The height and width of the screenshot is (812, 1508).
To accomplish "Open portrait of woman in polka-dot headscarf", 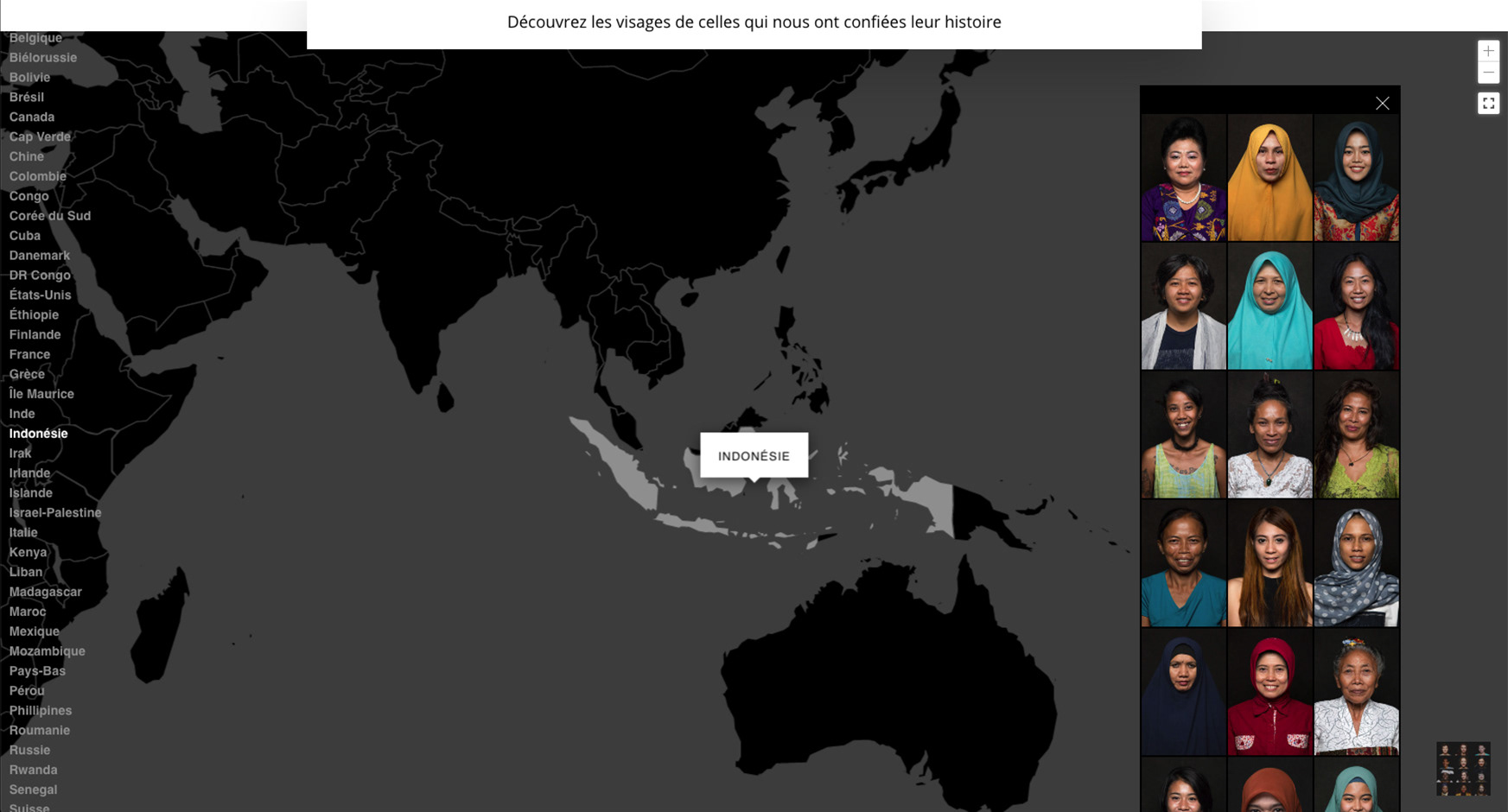I will [1357, 564].
